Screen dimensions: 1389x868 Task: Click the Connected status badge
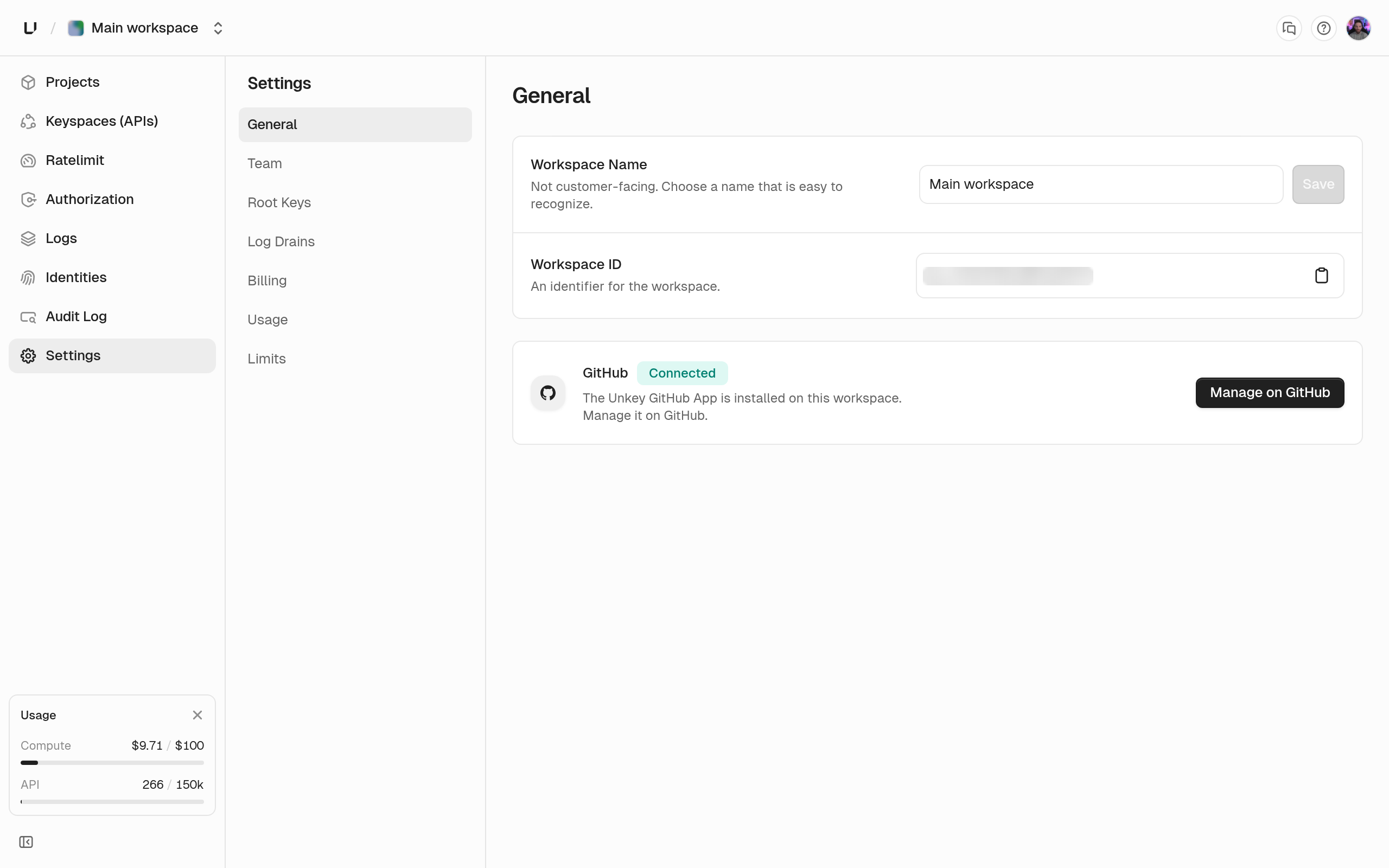point(682,373)
